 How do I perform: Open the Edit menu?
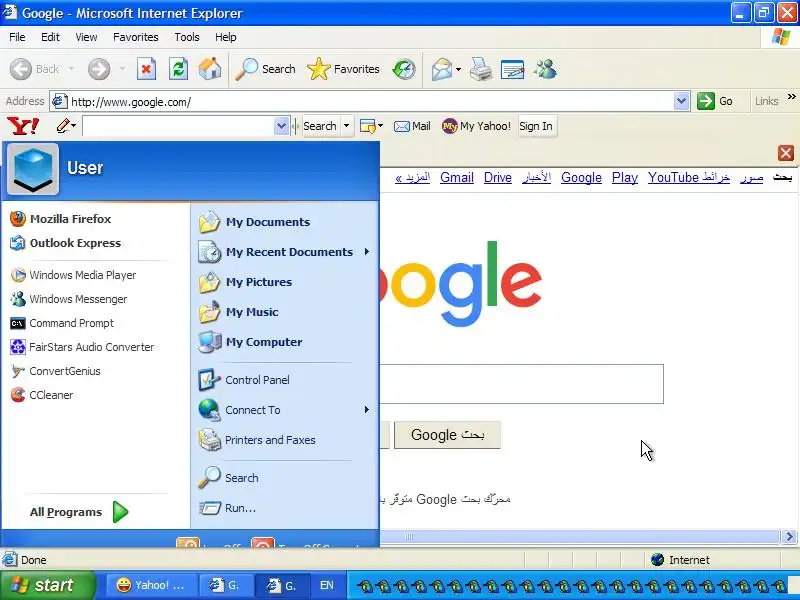click(x=50, y=37)
